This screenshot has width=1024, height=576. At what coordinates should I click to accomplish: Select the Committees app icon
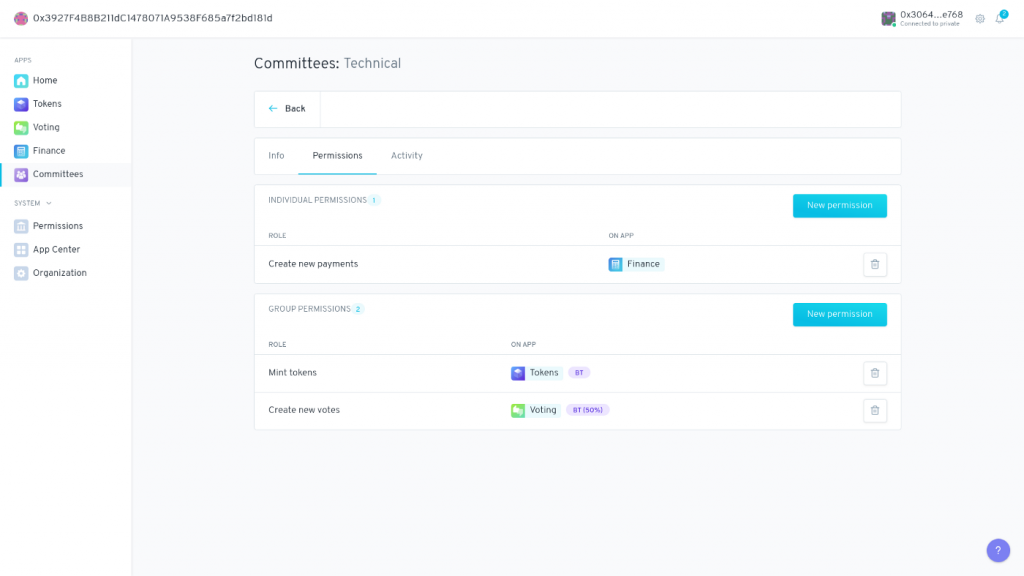pos(22,174)
